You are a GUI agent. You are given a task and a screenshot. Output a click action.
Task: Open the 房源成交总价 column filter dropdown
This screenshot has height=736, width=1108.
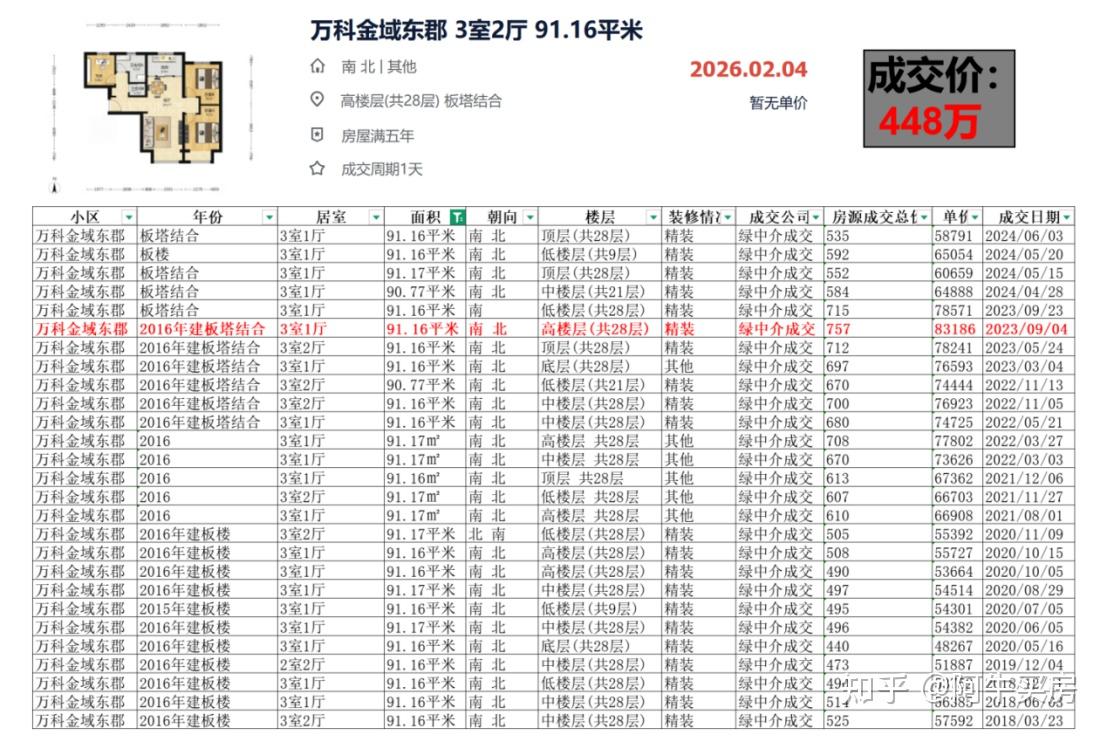924,217
